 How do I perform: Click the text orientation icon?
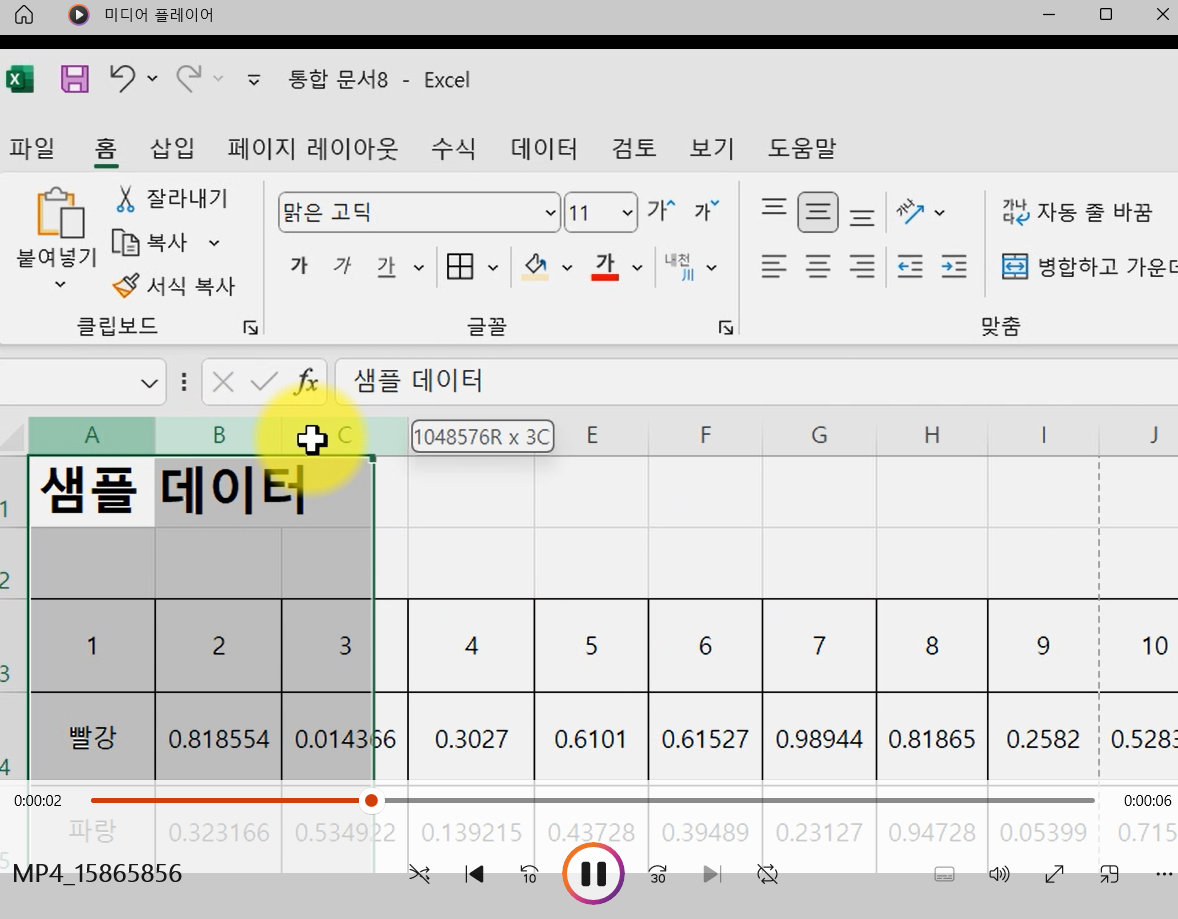[x=910, y=212]
